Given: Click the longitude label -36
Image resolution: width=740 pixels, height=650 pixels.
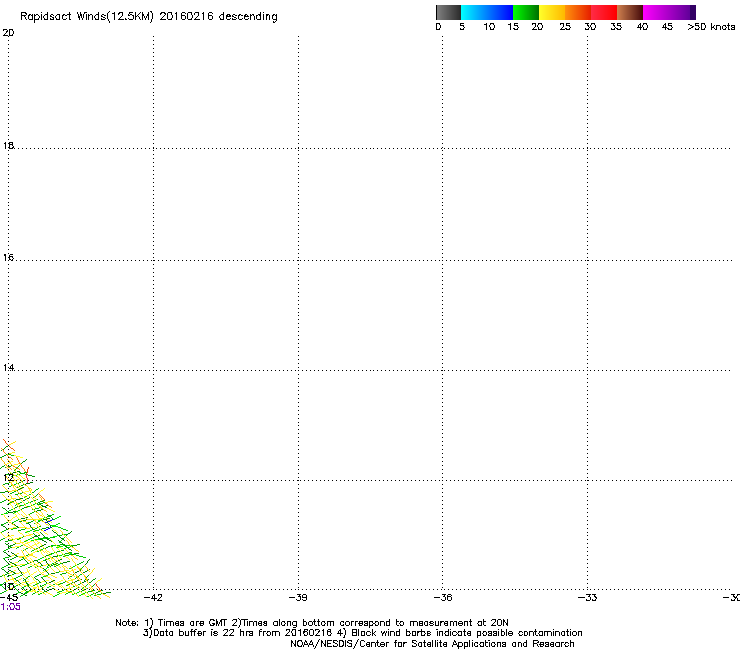Looking at the screenshot, I should [x=443, y=598].
